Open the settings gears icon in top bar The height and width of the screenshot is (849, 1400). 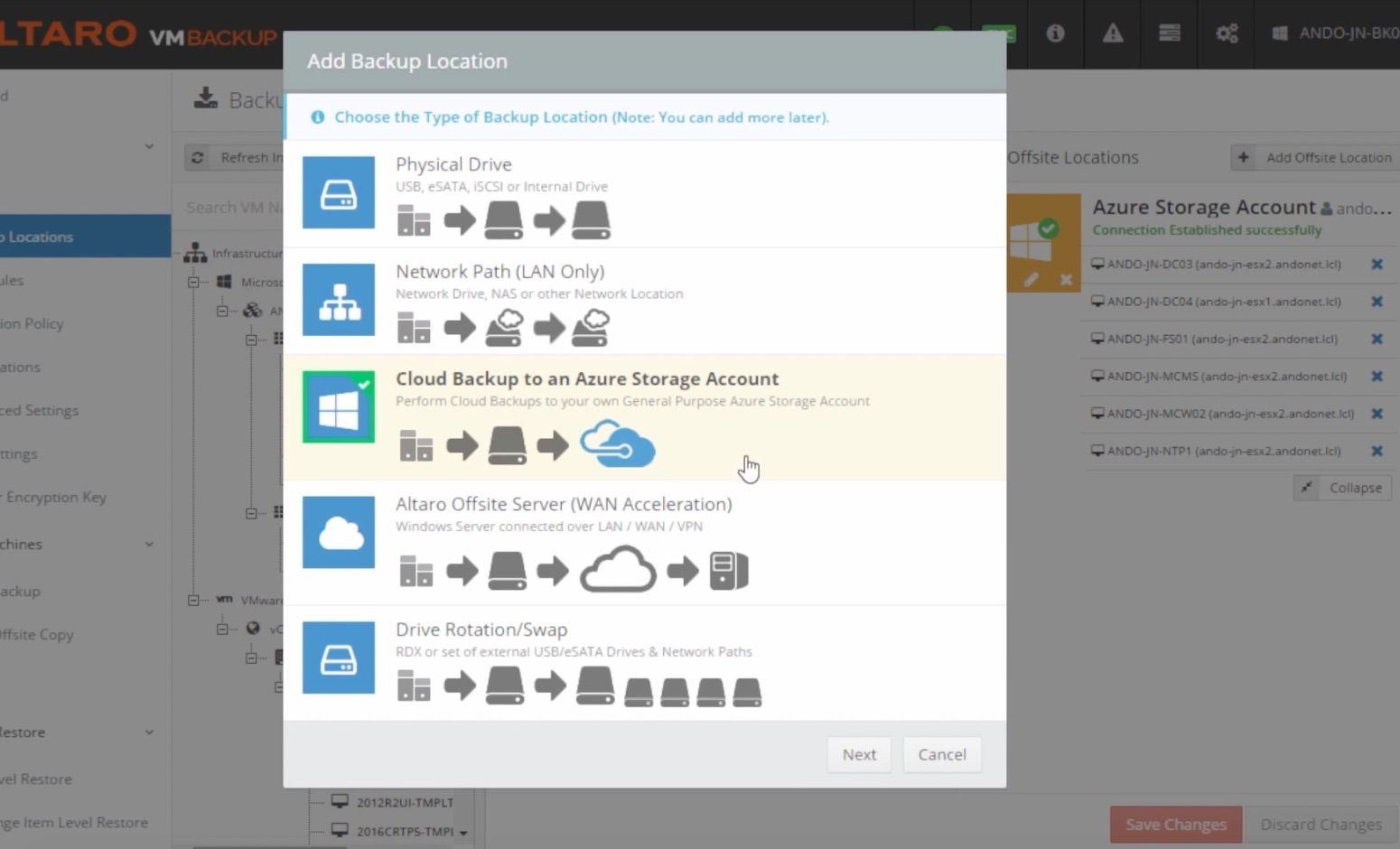coord(1226,33)
